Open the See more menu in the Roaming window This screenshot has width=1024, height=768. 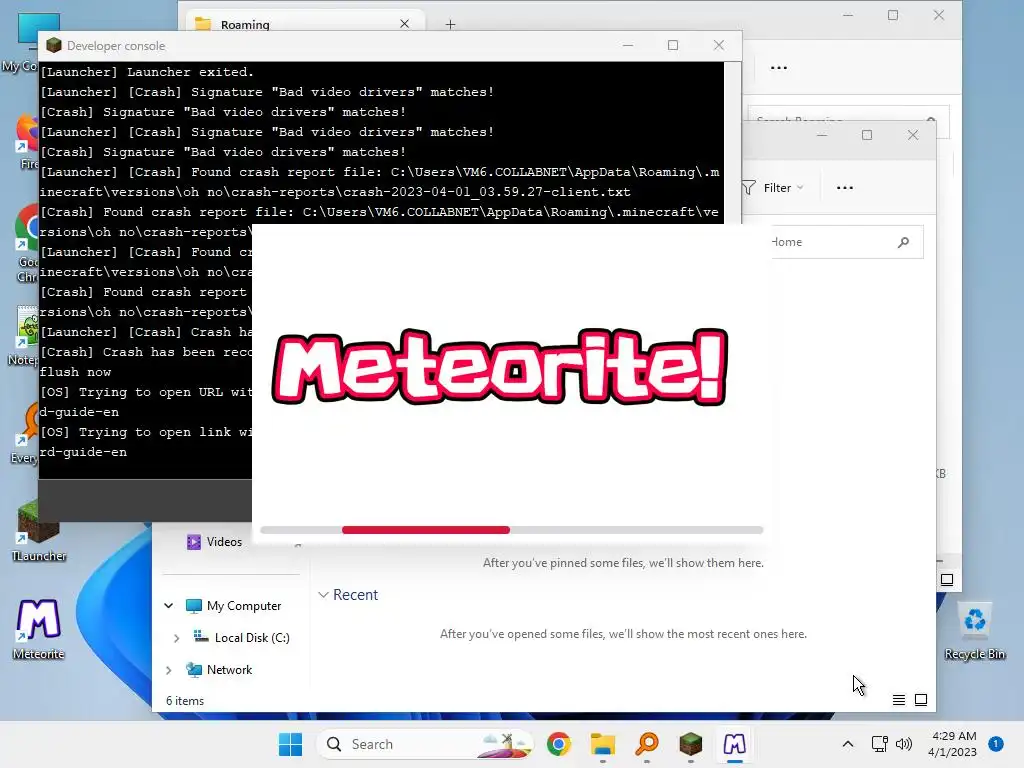pos(778,68)
